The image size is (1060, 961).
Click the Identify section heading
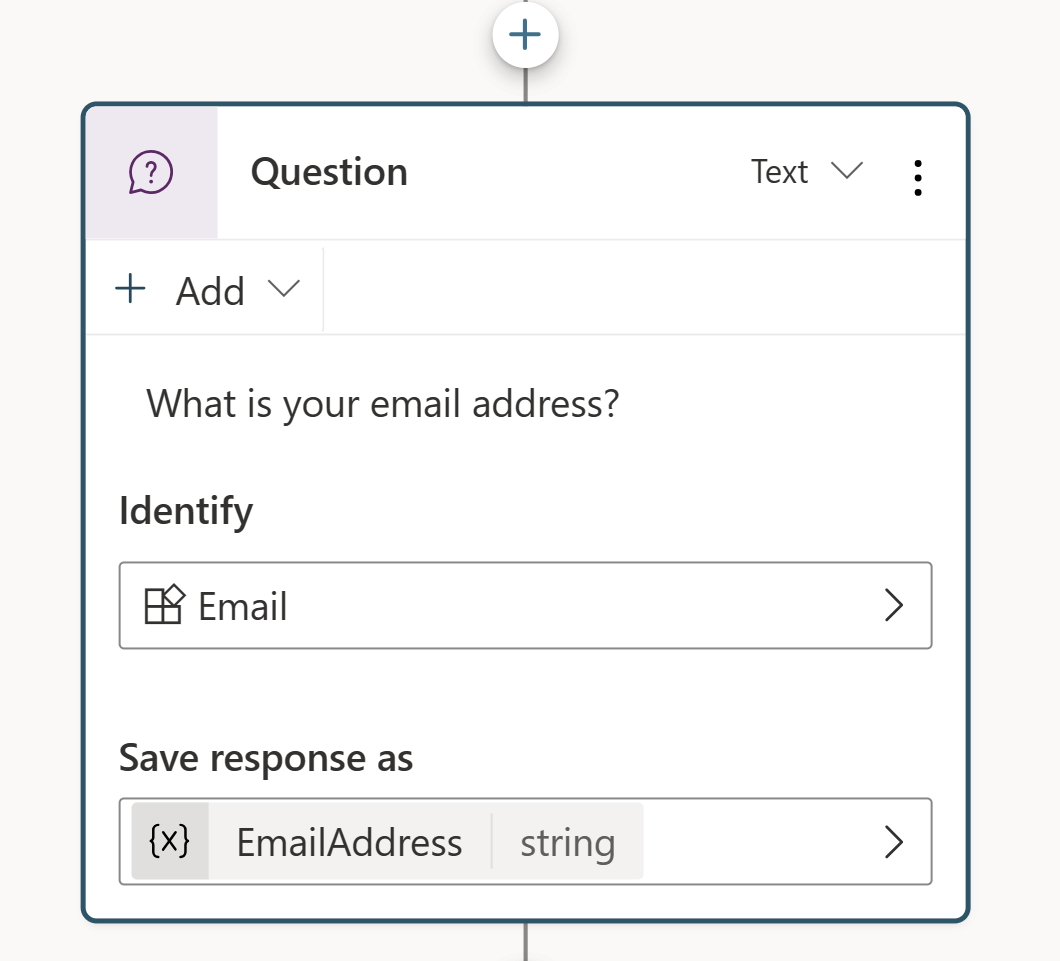(x=186, y=512)
